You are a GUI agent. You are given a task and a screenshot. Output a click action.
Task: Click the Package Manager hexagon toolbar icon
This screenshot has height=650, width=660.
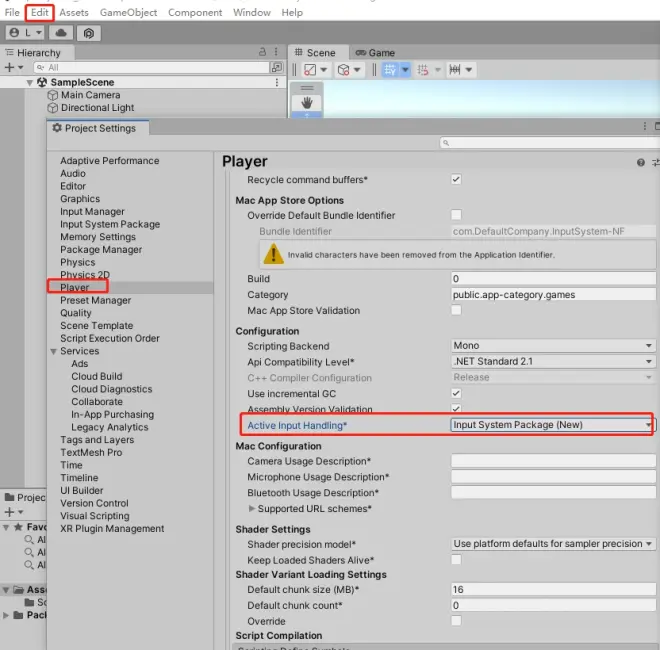point(89,33)
